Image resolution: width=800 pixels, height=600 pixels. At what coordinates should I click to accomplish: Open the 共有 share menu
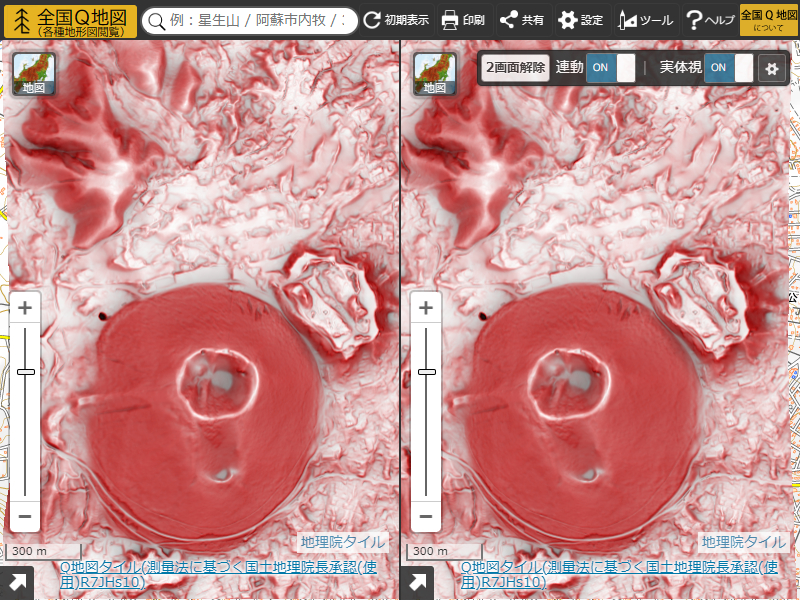point(521,20)
